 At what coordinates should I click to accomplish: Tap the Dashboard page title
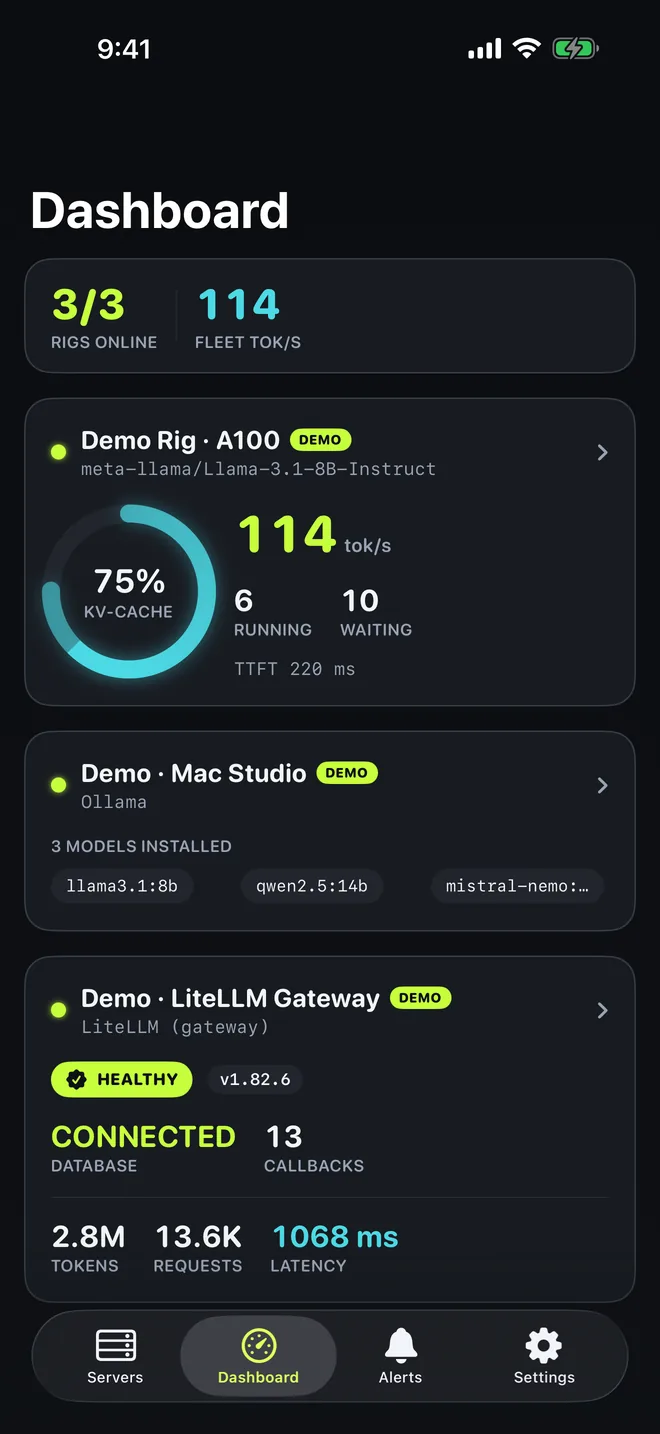pyautogui.click(x=160, y=211)
